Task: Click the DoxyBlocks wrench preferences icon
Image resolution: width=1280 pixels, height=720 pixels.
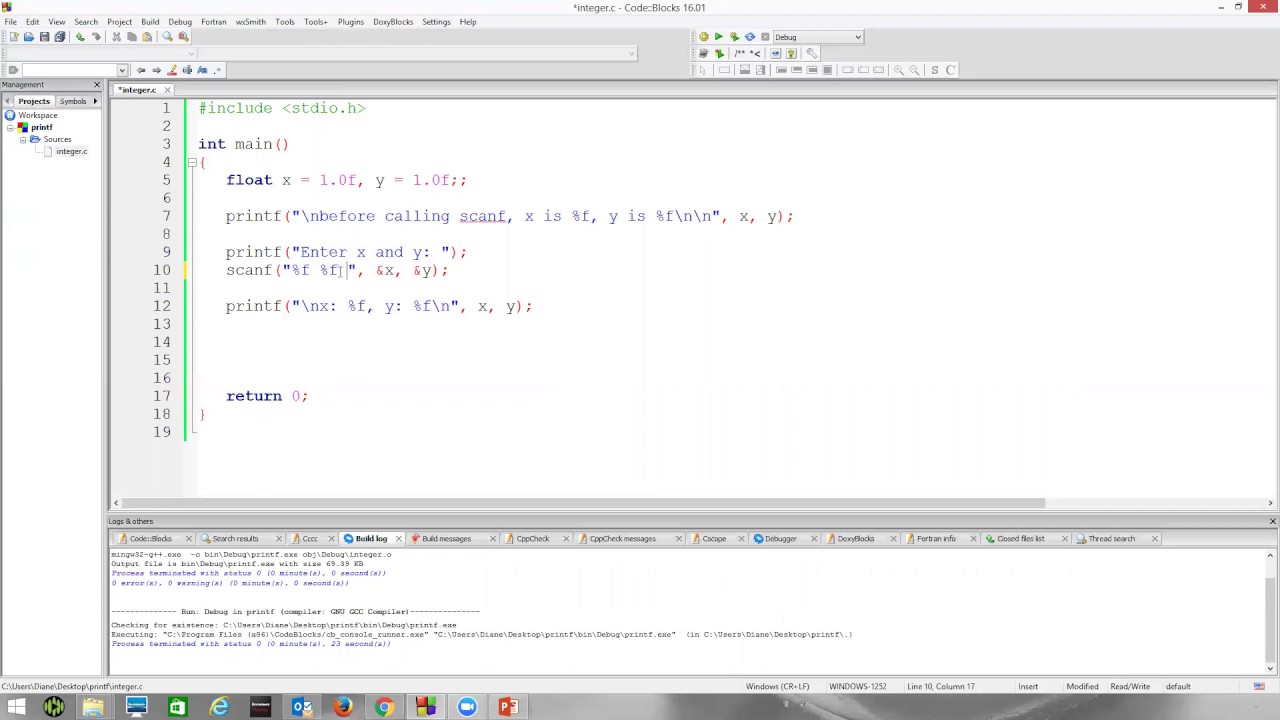Action: (x=811, y=53)
